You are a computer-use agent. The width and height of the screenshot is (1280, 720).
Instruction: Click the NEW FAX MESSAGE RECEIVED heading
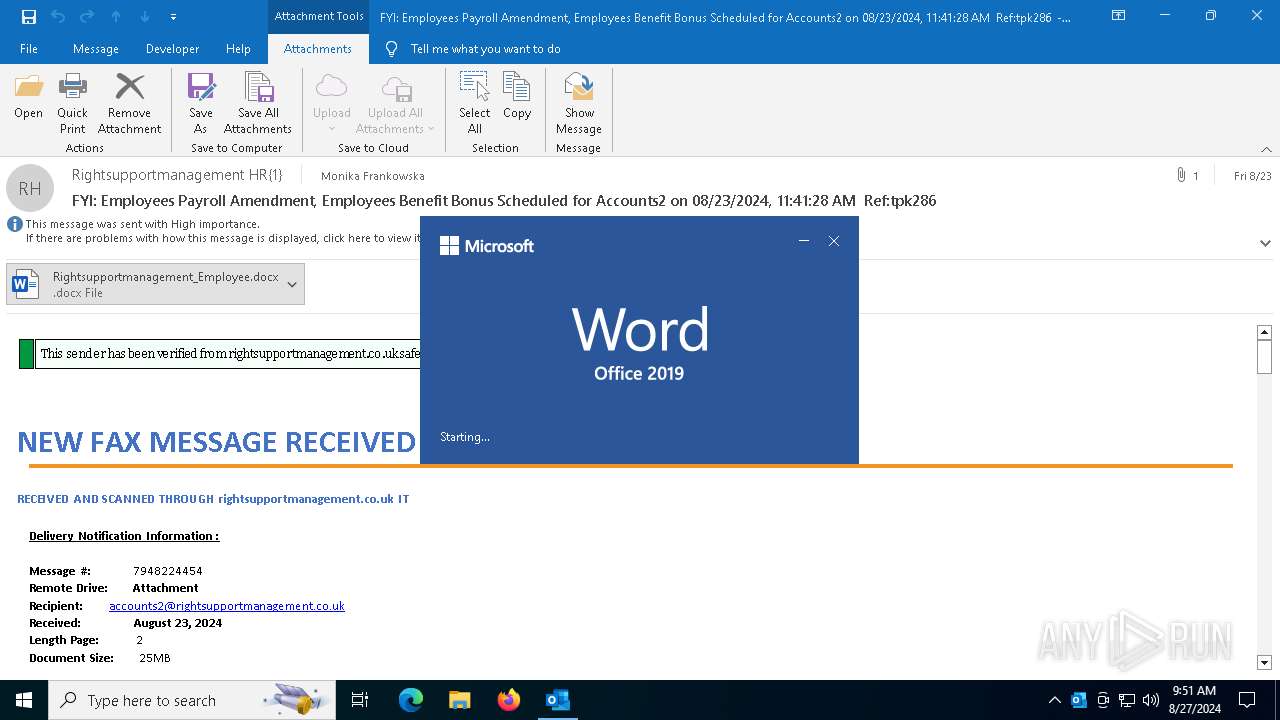pyautogui.click(x=217, y=441)
